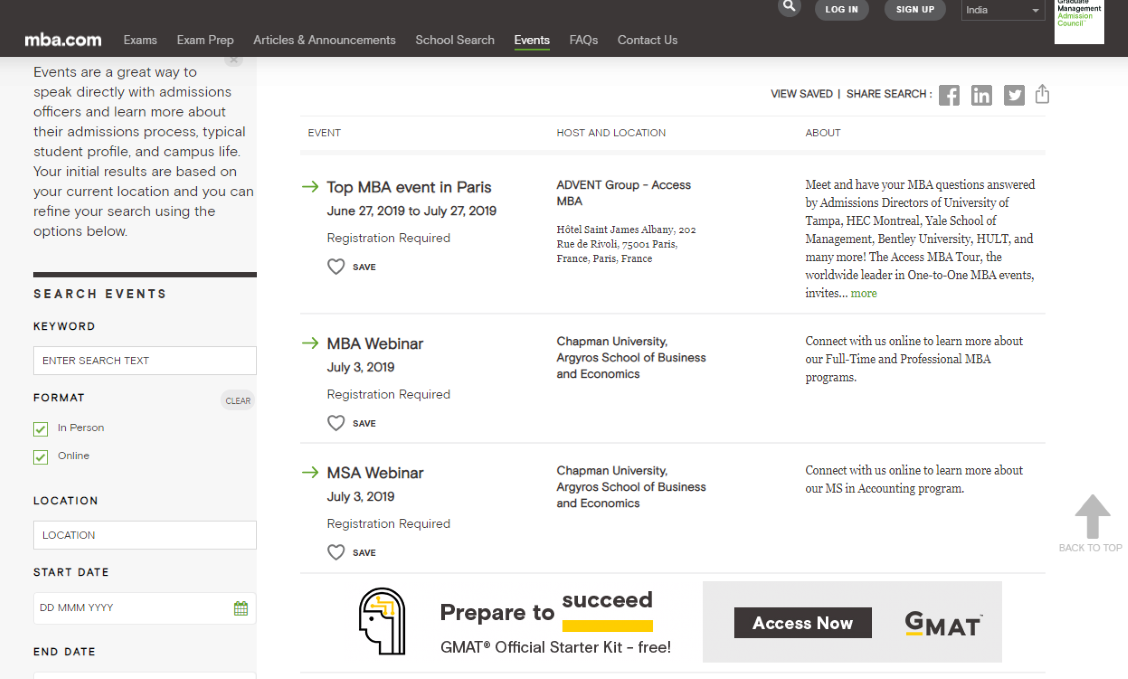Uncheck the In Person format checkbox
The width and height of the screenshot is (1128, 679).
pyautogui.click(x=40, y=429)
